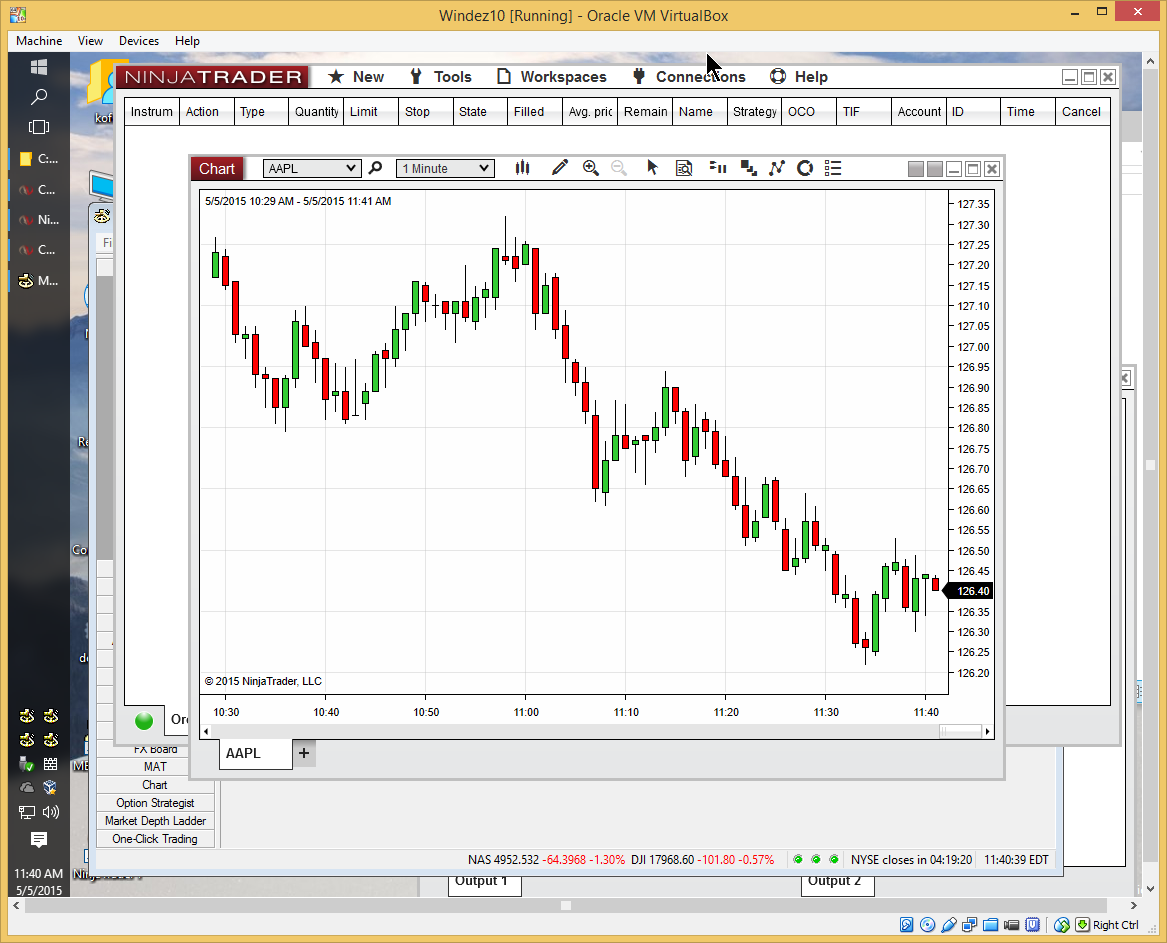Open the Connections menu

click(688, 77)
